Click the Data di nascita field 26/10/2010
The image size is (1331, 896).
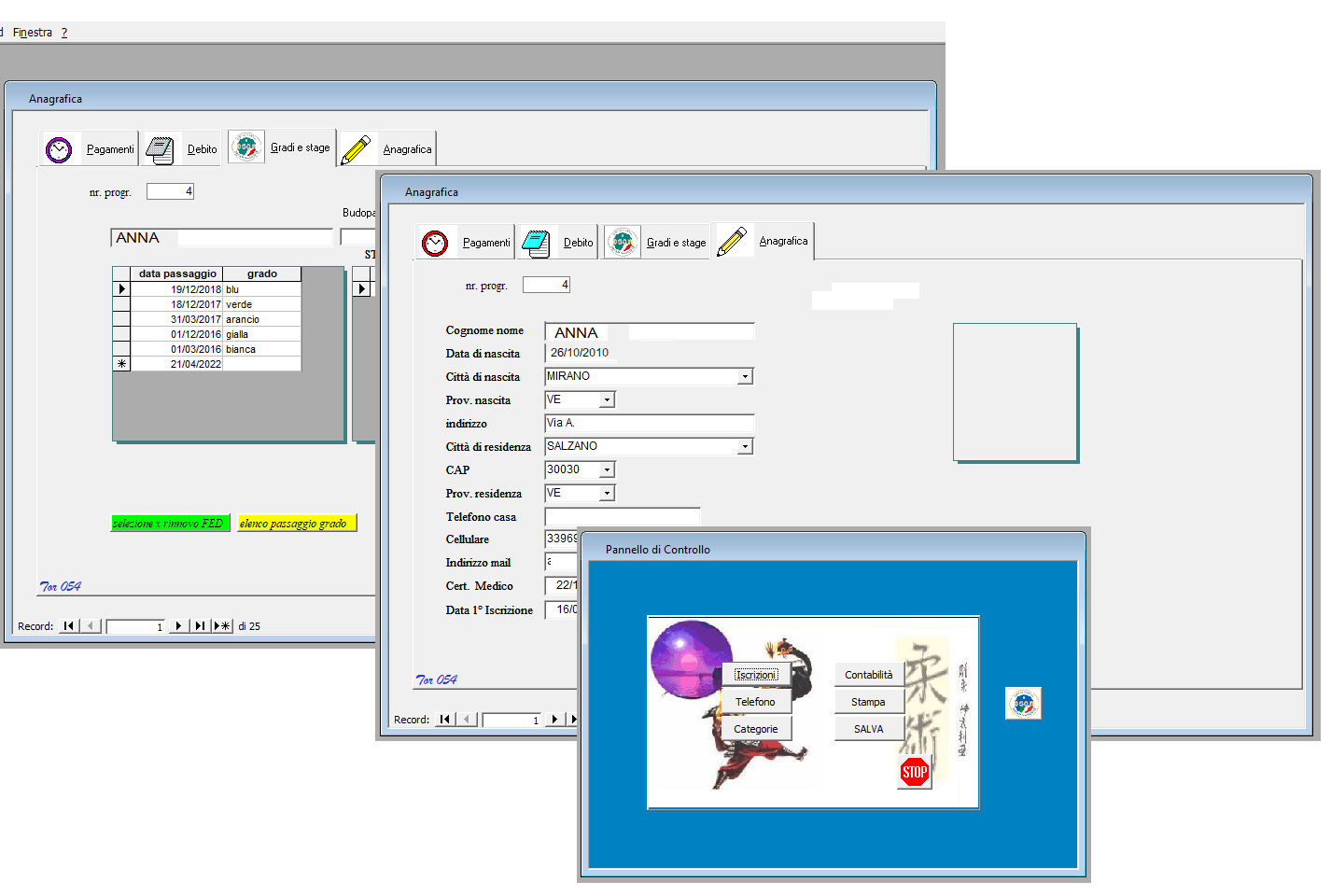[580, 353]
